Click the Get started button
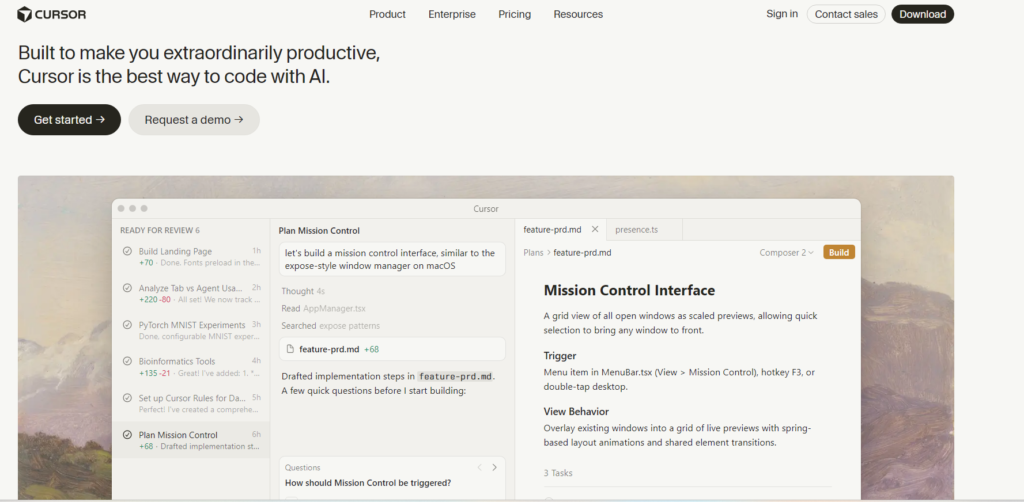Viewport: 1024px width, 502px height. click(x=69, y=120)
